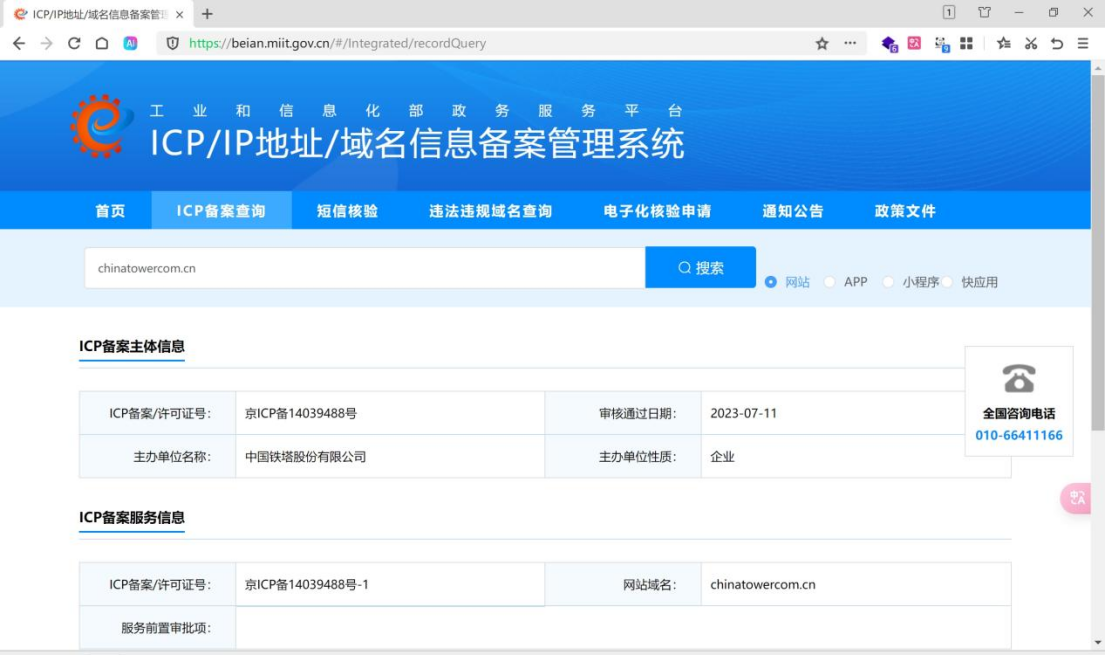Open the scissors screenshot tool
The image size is (1106, 655).
tap(1031, 44)
